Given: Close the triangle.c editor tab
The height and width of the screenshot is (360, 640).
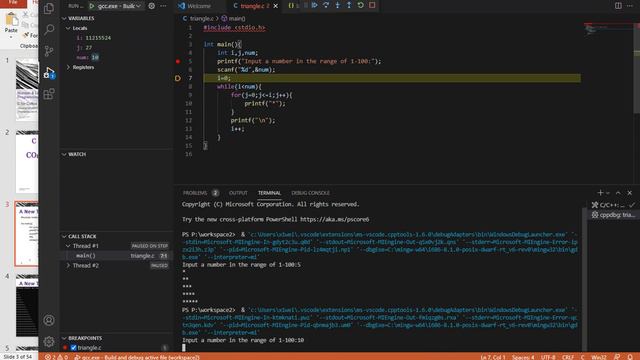Looking at the screenshot, I should [x=276, y=6].
